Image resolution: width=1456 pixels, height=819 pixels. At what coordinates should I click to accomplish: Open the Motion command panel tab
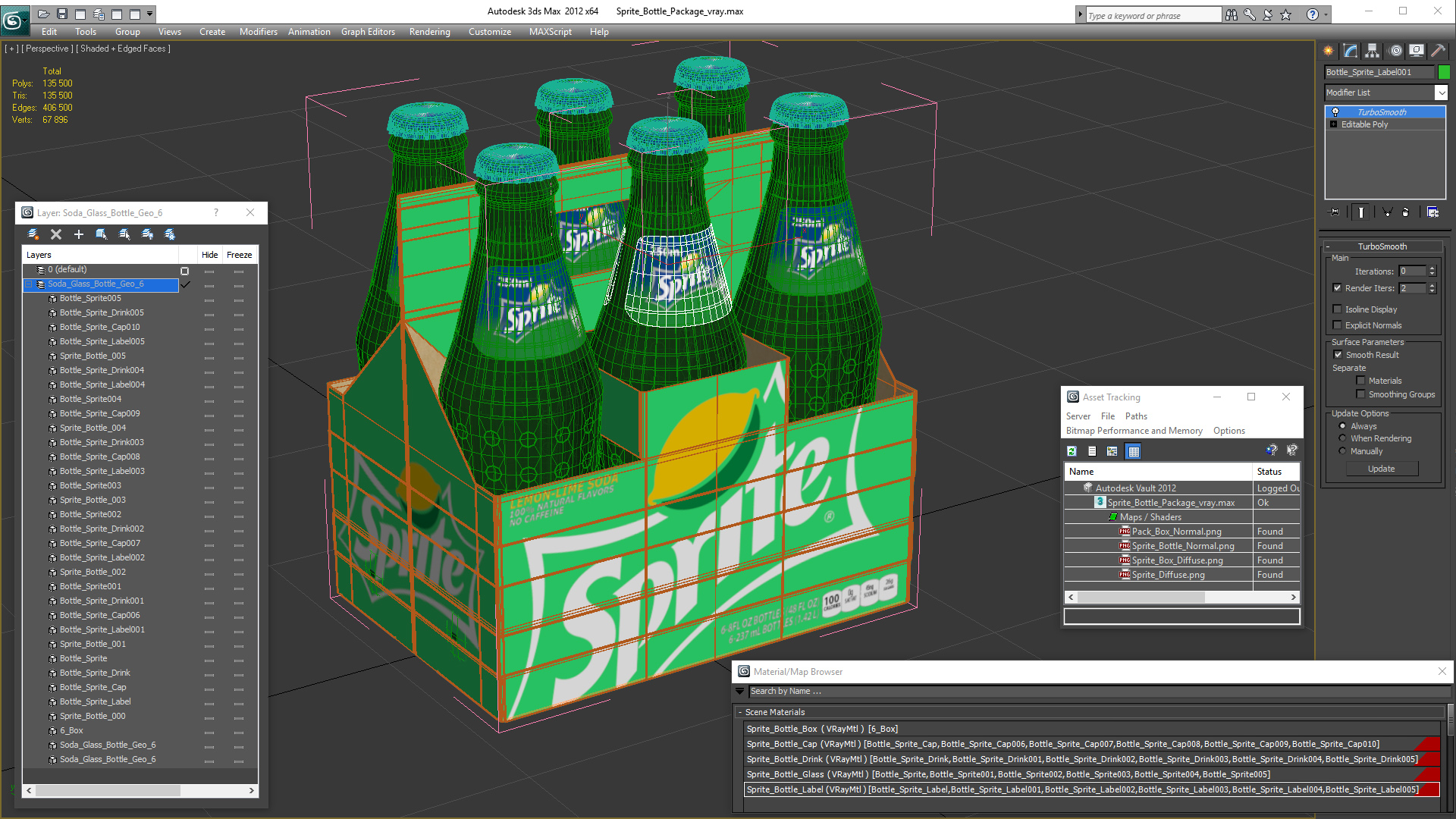pyautogui.click(x=1395, y=51)
